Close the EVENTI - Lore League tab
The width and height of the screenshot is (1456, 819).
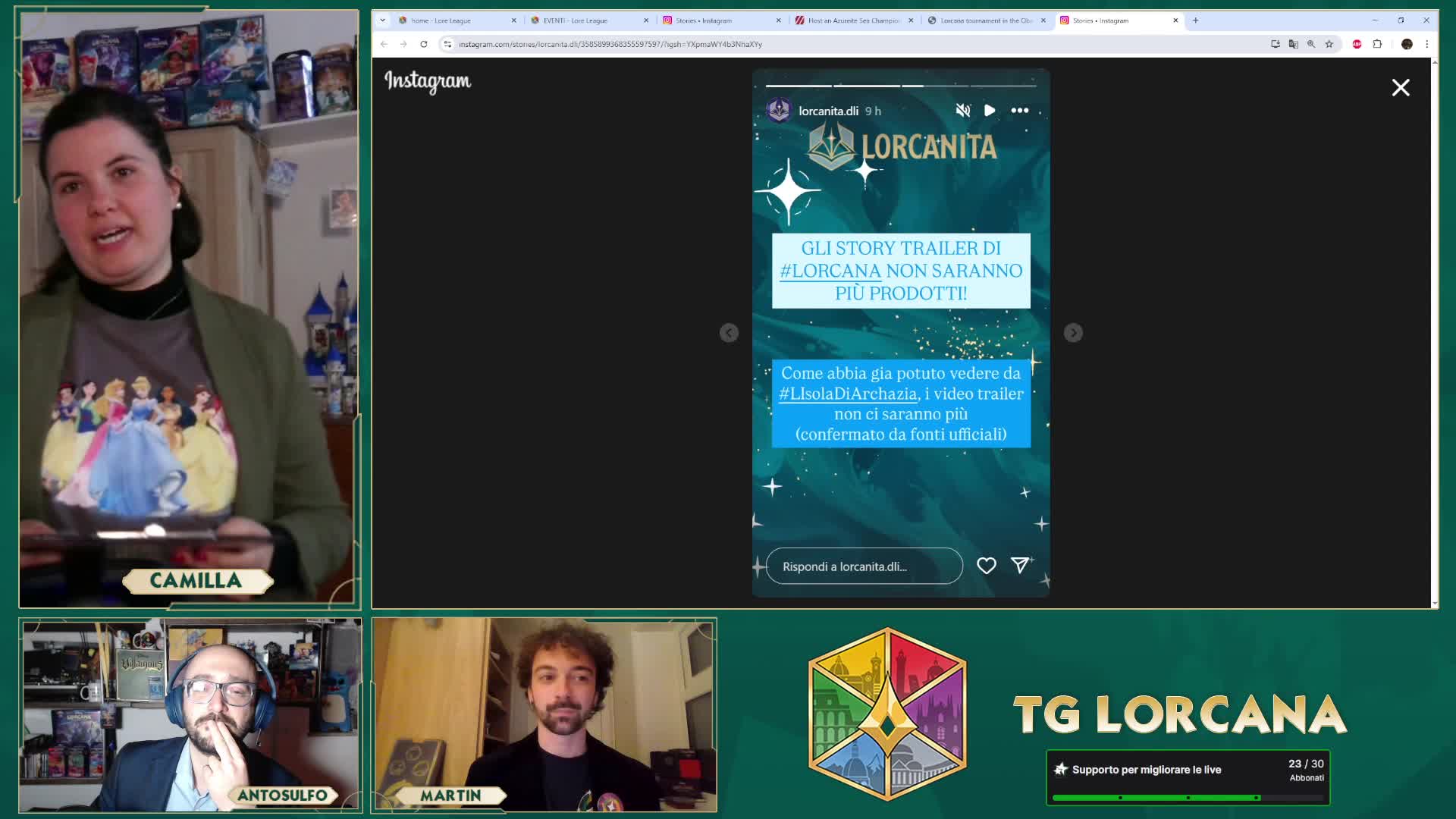click(646, 20)
